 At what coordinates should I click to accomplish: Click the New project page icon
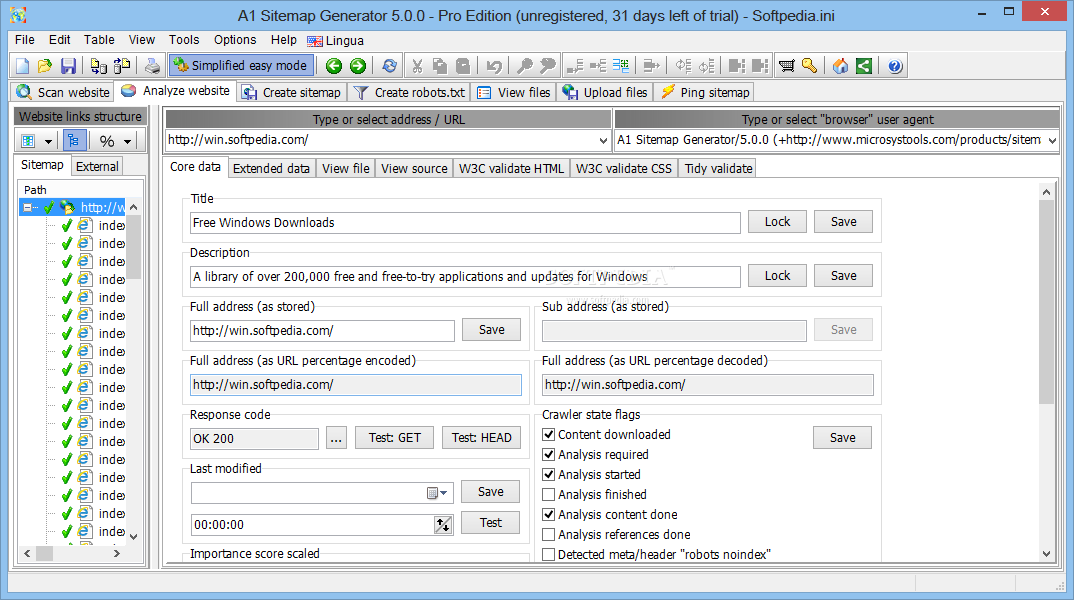(23, 66)
